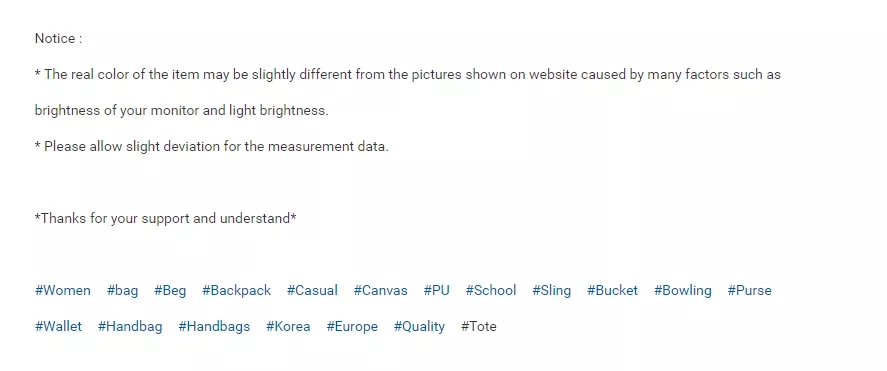Screen dimensions: 887x371
Task: Click the #Korea hashtag
Action: coord(288,326)
